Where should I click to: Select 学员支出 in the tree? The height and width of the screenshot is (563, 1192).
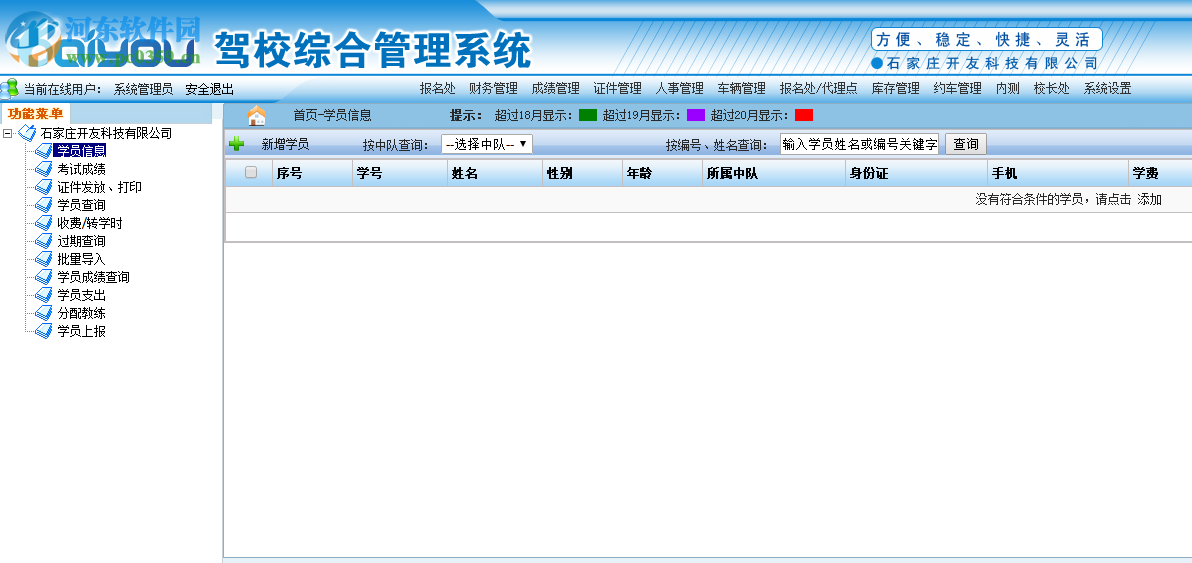pos(81,296)
